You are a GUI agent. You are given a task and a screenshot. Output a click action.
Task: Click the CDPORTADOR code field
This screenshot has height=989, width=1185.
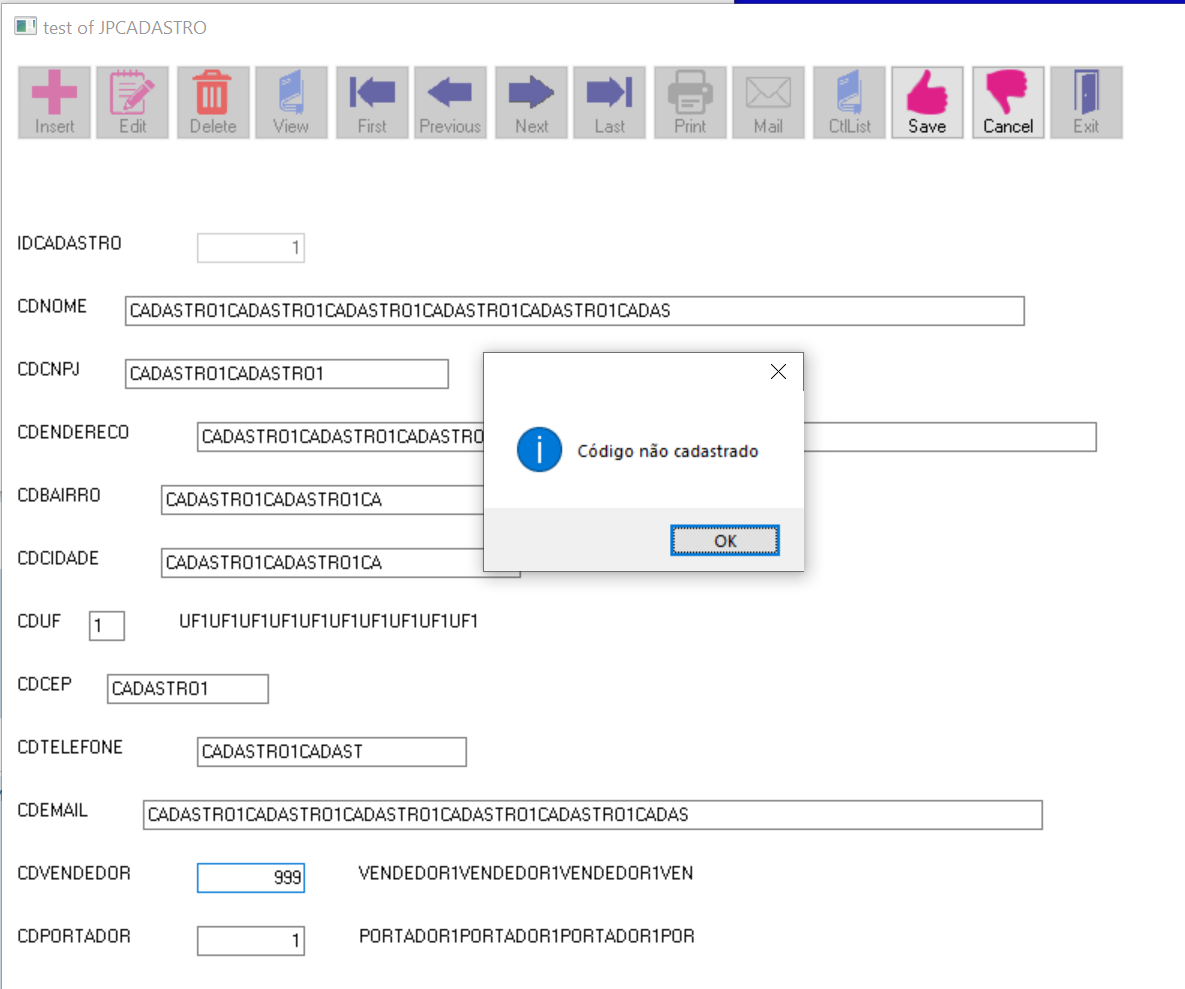251,941
